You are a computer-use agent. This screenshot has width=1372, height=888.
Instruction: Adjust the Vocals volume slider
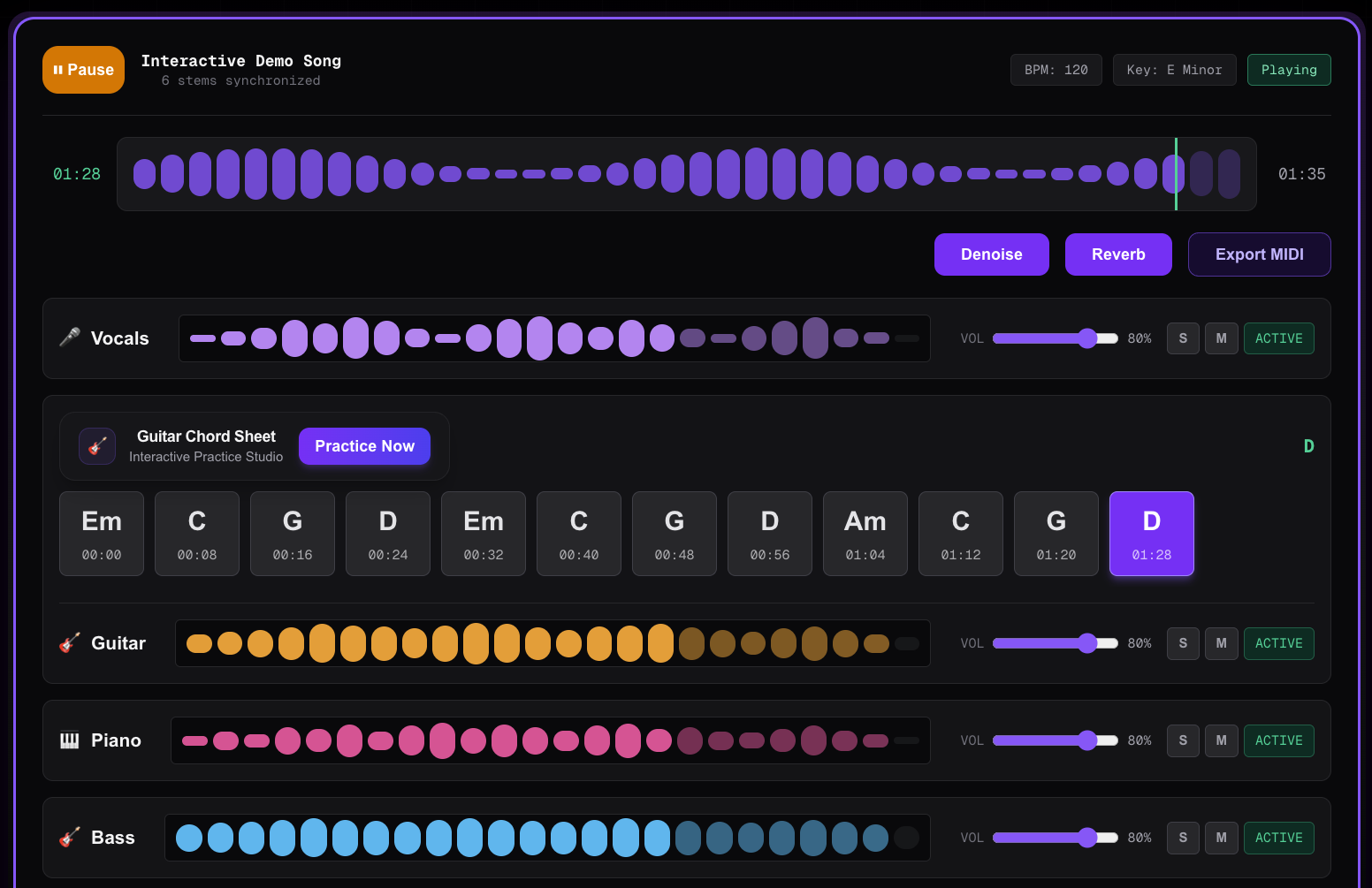coord(1056,338)
